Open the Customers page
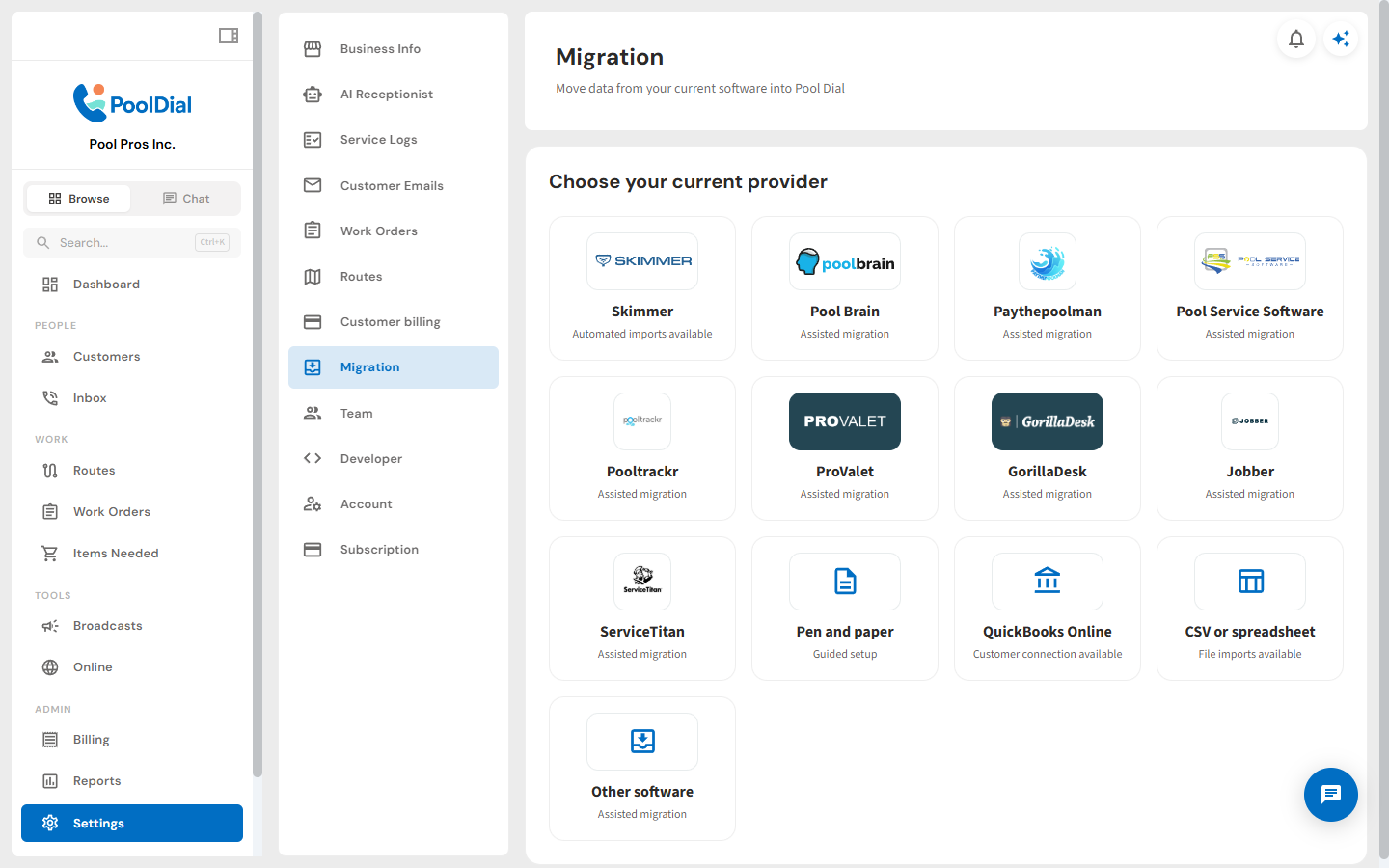The image size is (1389, 868). coord(132,357)
